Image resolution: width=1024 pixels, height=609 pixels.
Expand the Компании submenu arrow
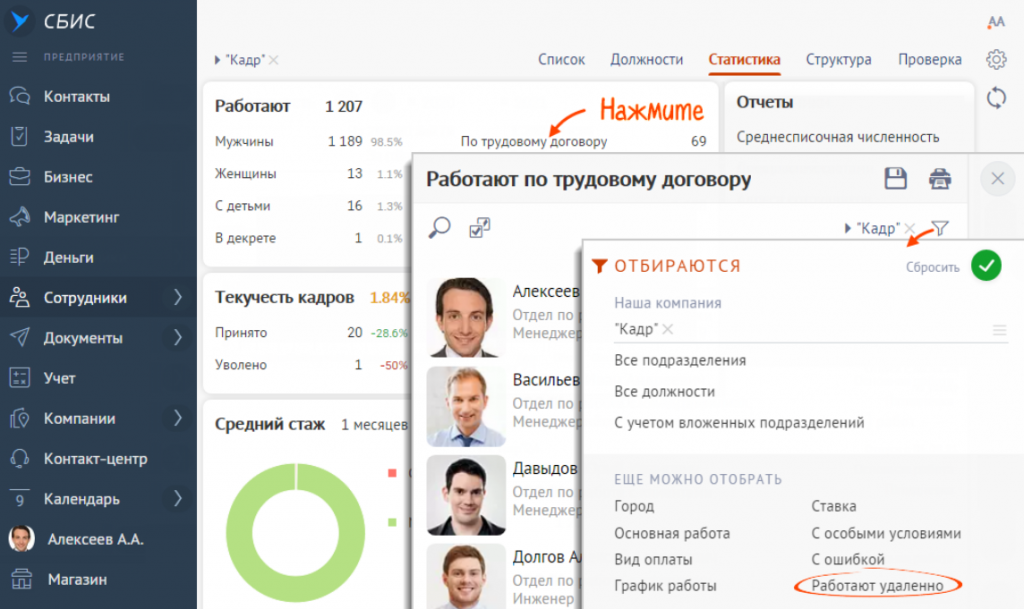pyautogui.click(x=178, y=418)
